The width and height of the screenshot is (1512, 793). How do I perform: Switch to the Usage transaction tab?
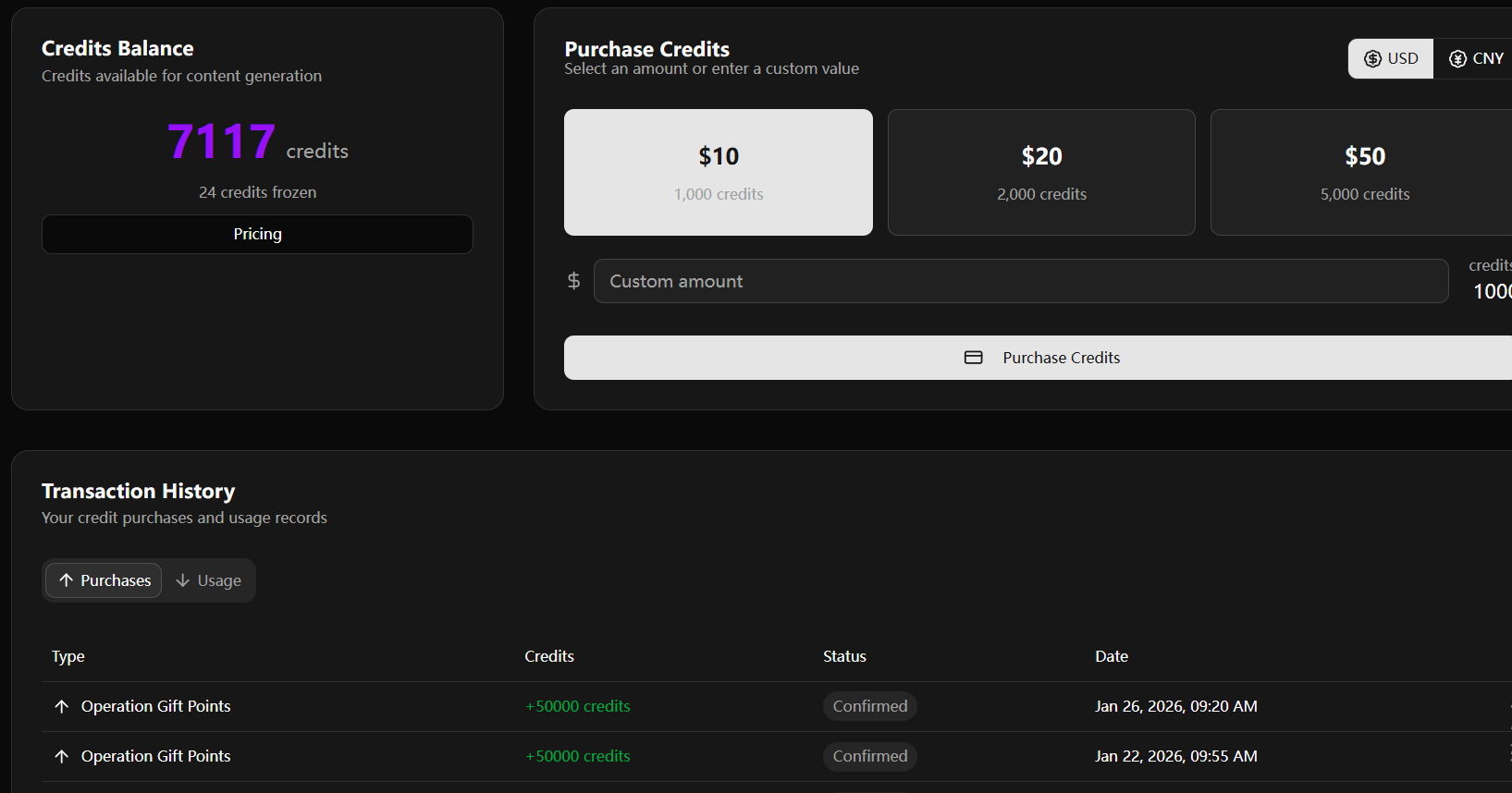point(209,580)
